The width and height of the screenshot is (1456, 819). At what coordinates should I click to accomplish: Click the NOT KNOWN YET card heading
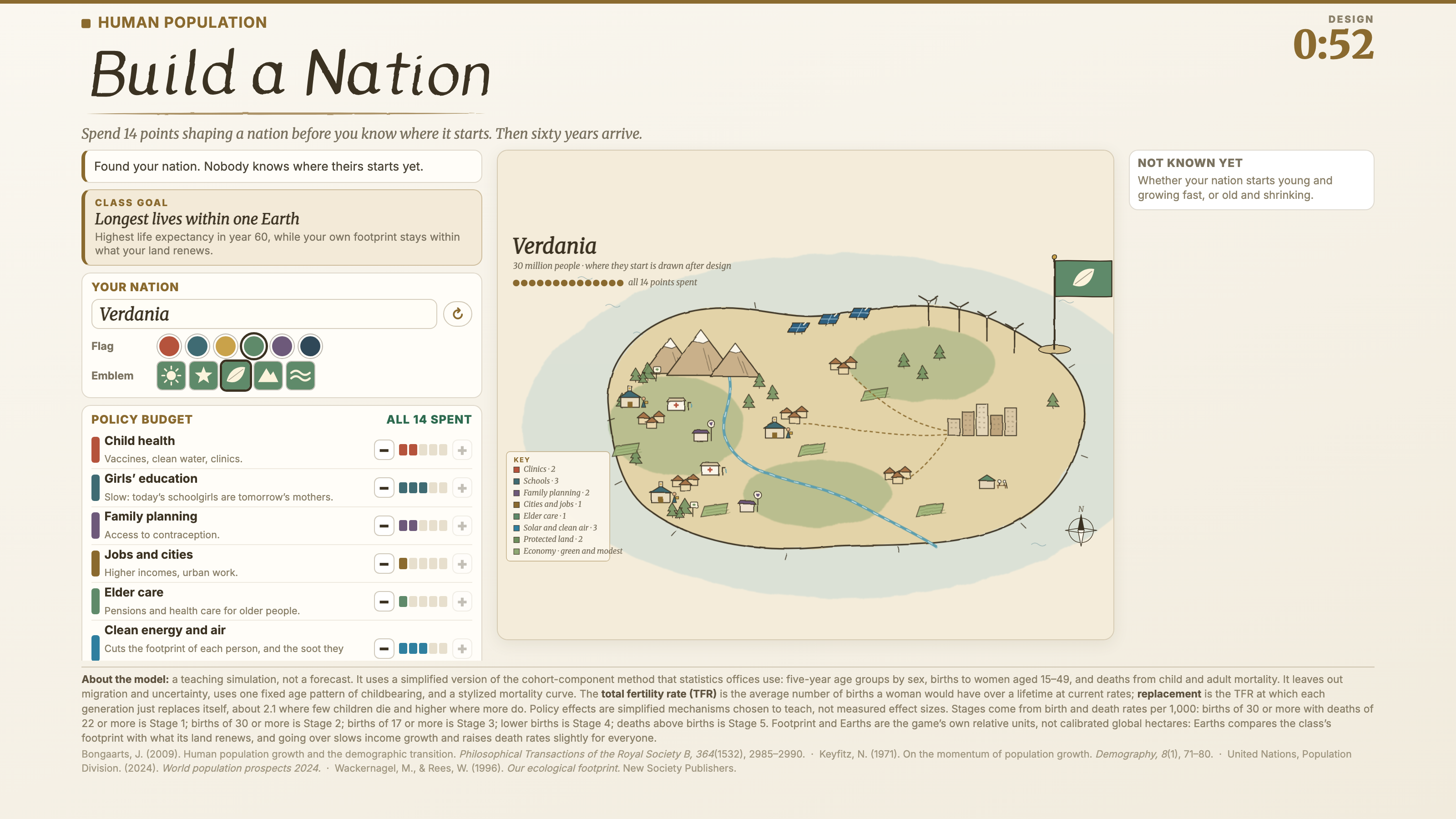pos(1190,163)
